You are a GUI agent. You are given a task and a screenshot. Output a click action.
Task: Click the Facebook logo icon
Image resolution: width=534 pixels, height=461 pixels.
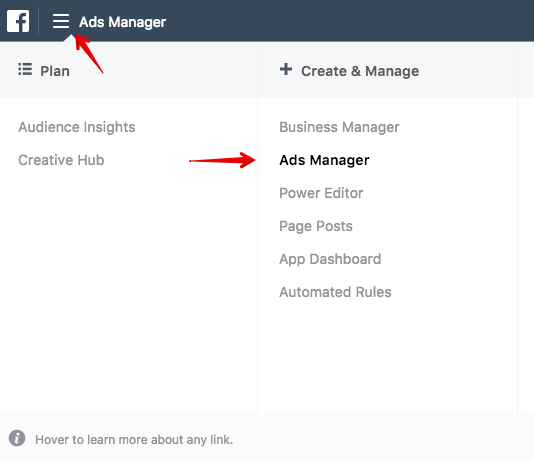[x=18, y=21]
